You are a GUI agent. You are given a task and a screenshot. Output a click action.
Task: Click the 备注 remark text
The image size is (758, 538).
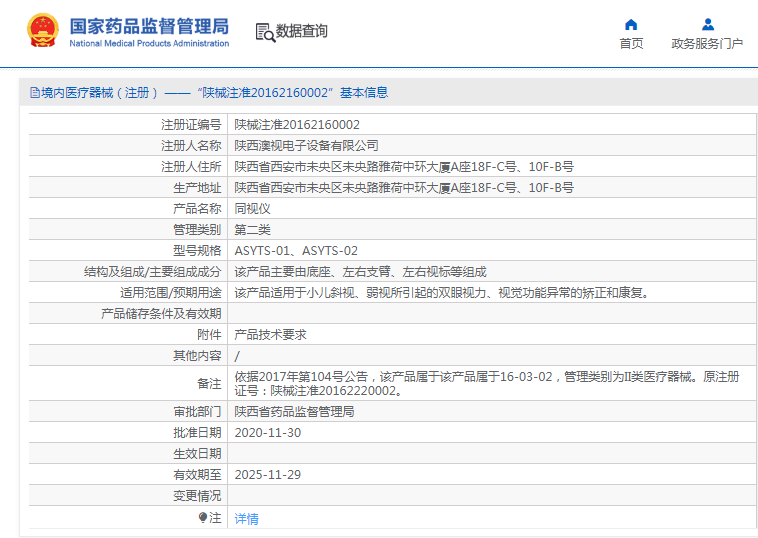[x=487, y=383]
